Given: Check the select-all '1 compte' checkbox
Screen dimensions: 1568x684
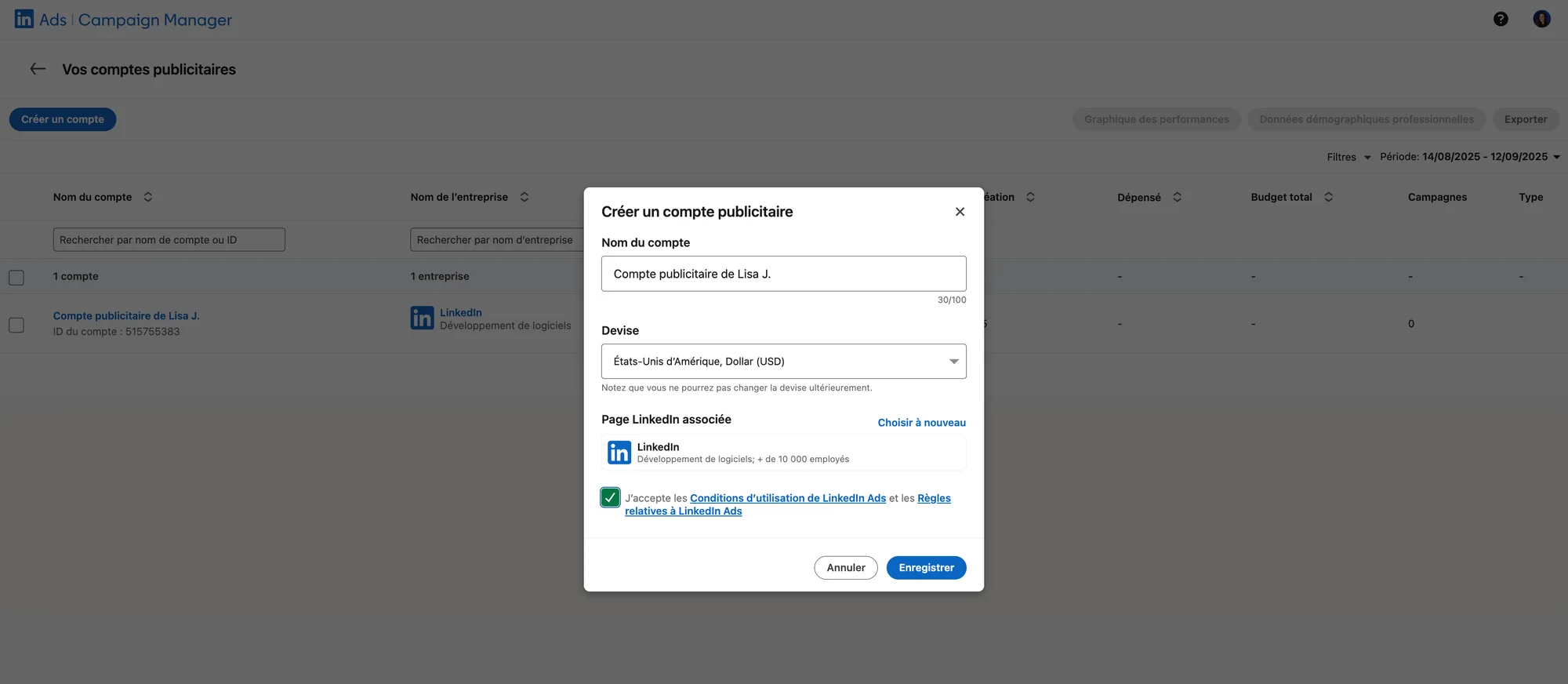Looking at the screenshot, I should pos(16,278).
